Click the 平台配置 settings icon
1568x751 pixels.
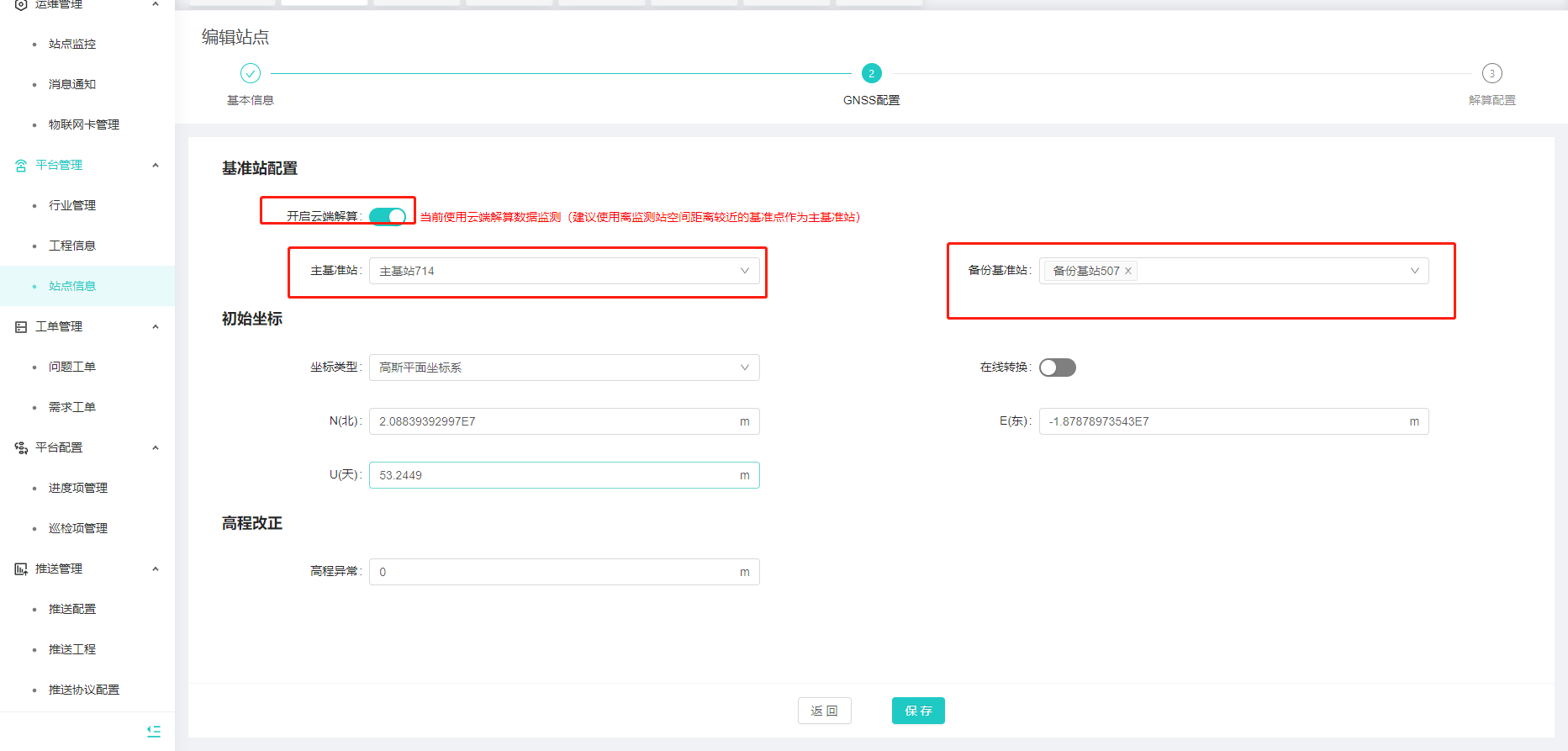tap(21, 448)
